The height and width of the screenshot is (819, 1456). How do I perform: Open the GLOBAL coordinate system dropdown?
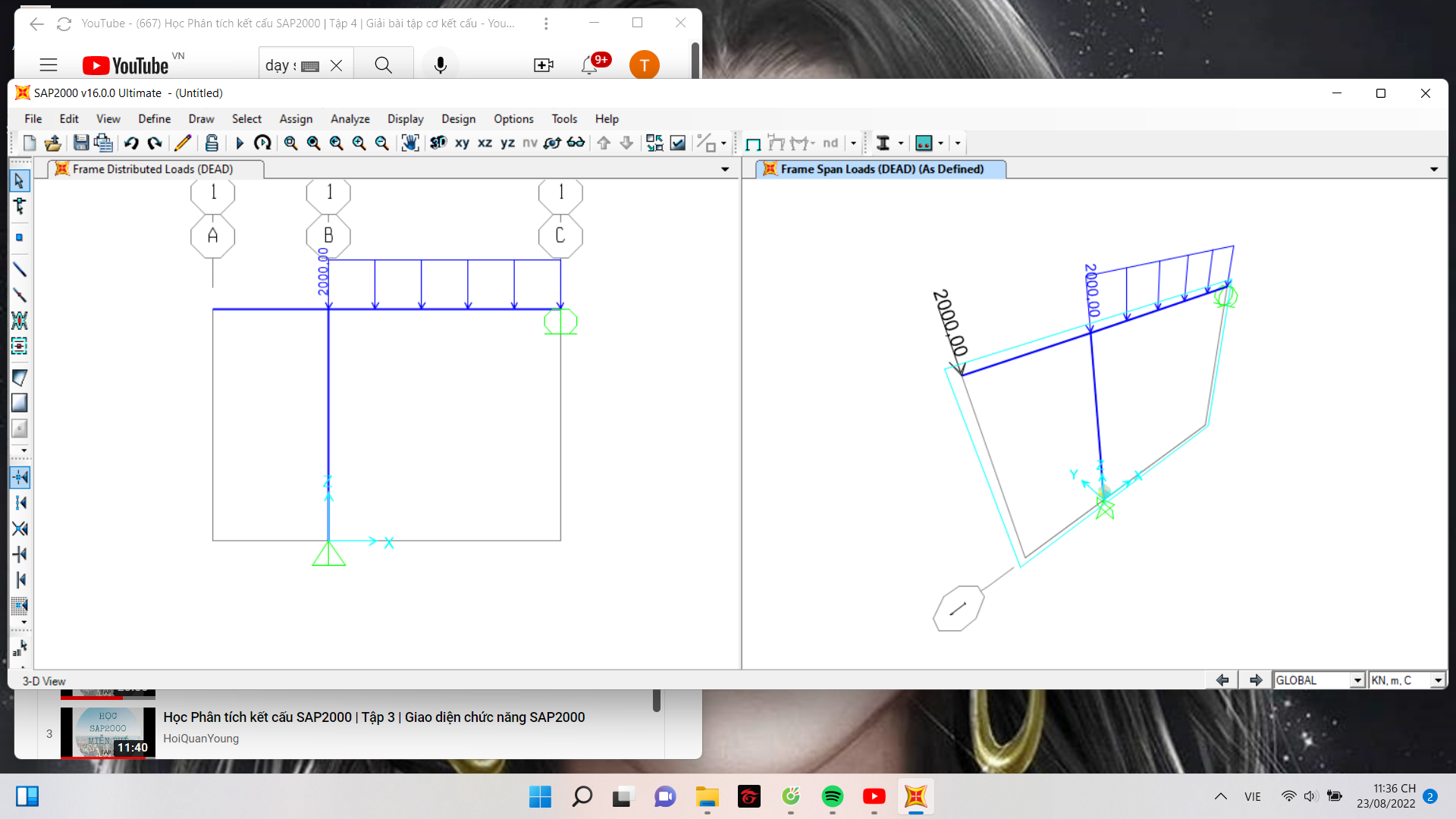point(1357,680)
